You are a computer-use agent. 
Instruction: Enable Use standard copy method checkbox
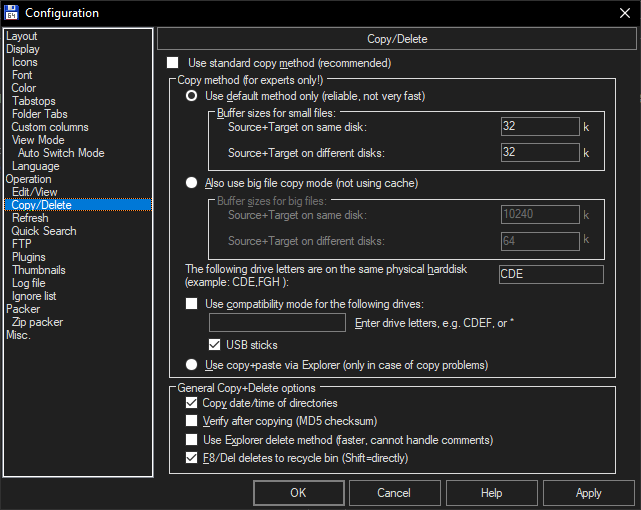click(x=173, y=63)
